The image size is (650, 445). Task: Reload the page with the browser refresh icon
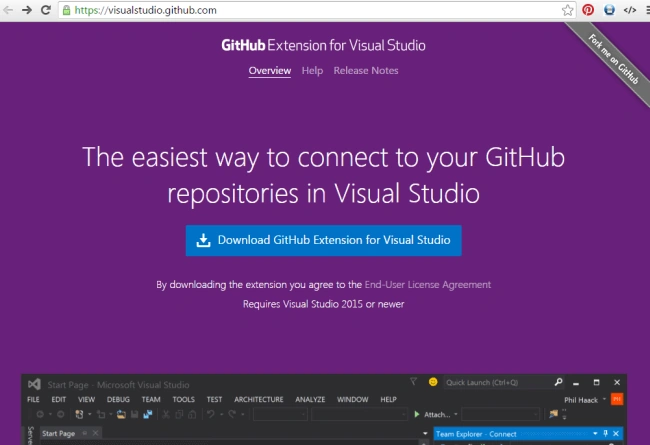pos(46,10)
